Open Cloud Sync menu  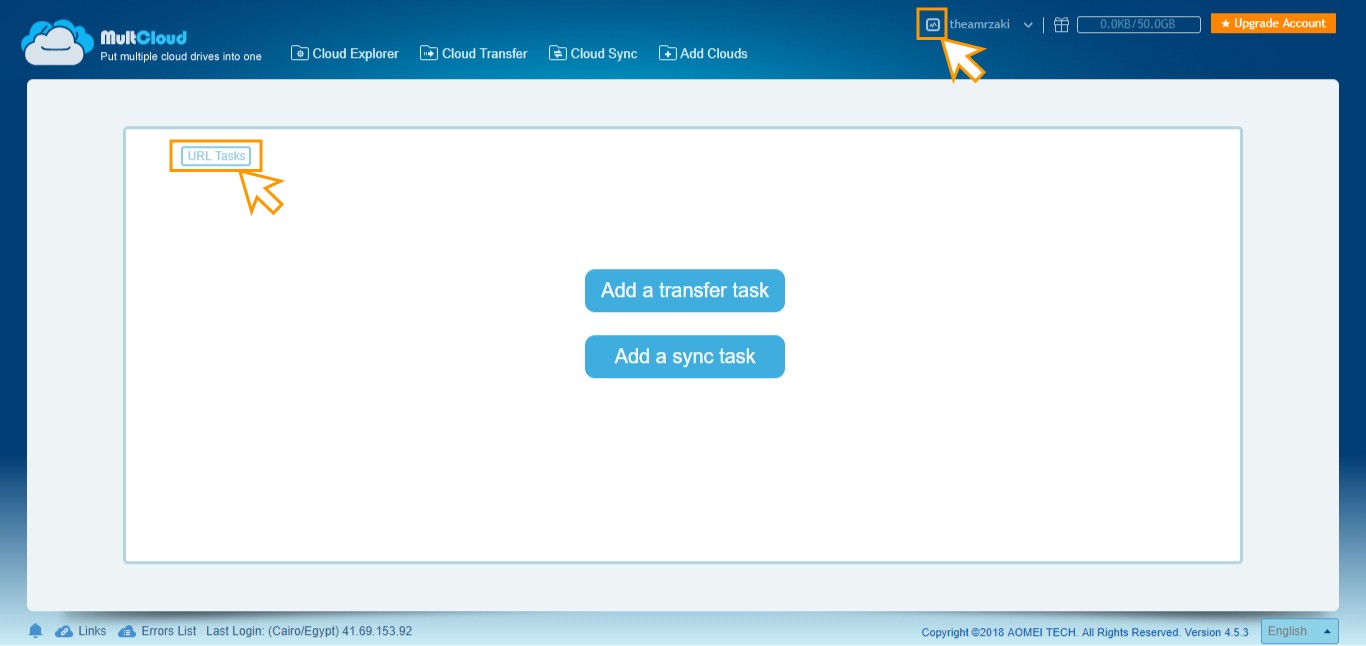pos(593,53)
